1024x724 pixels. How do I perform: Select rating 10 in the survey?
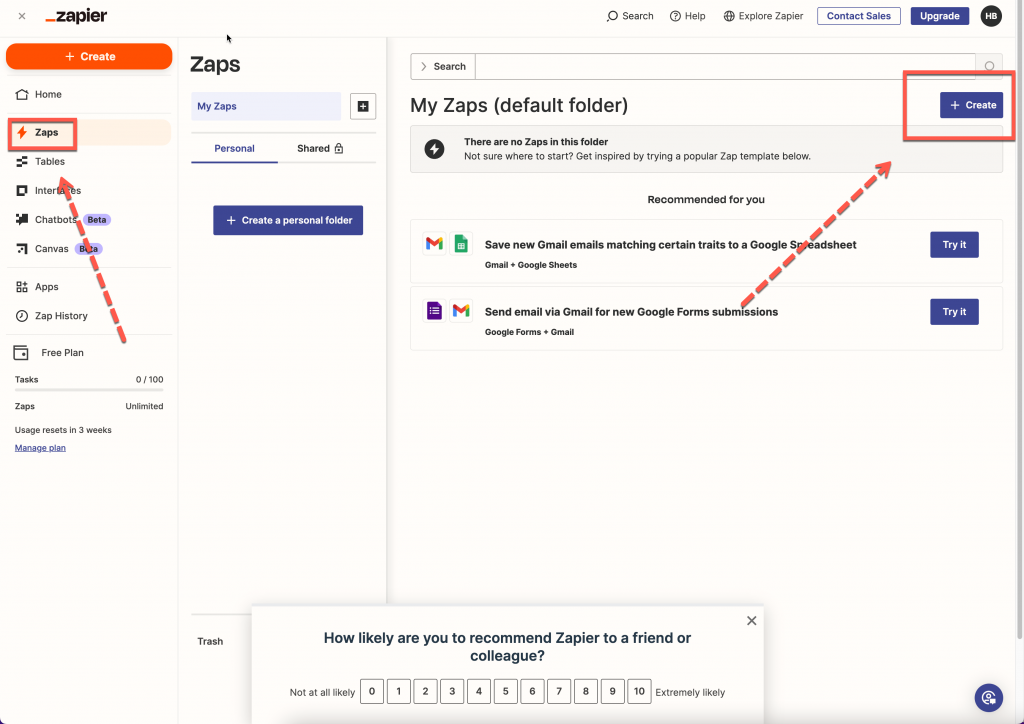click(x=639, y=691)
